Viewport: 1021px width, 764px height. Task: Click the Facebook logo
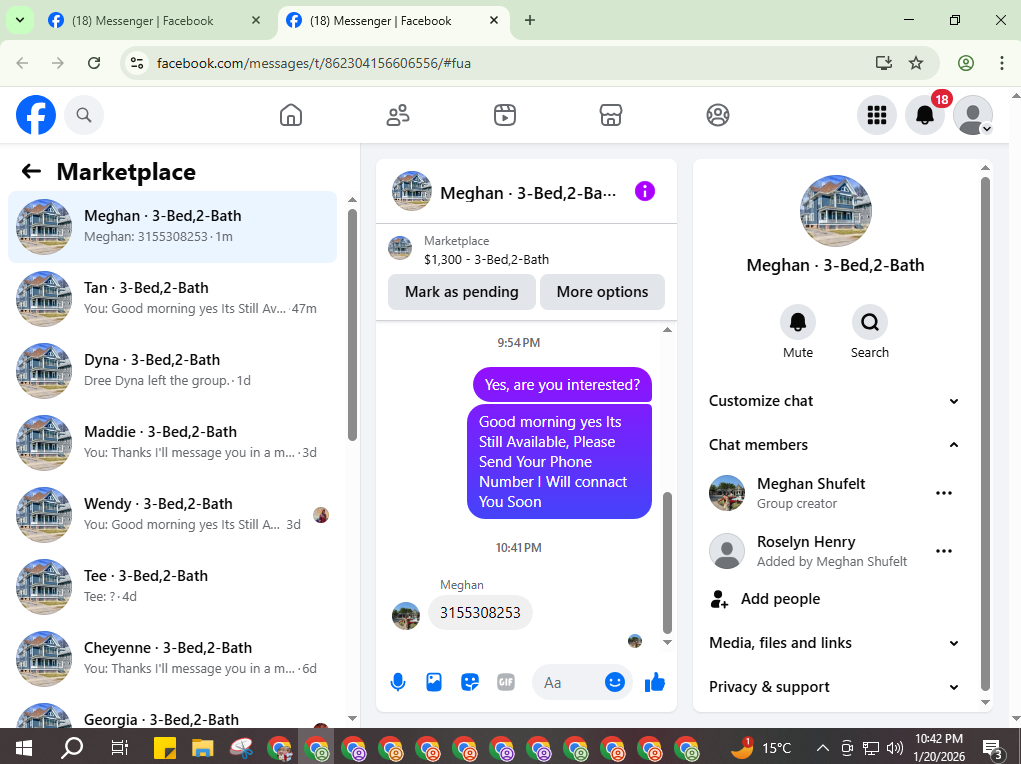tap(36, 115)
